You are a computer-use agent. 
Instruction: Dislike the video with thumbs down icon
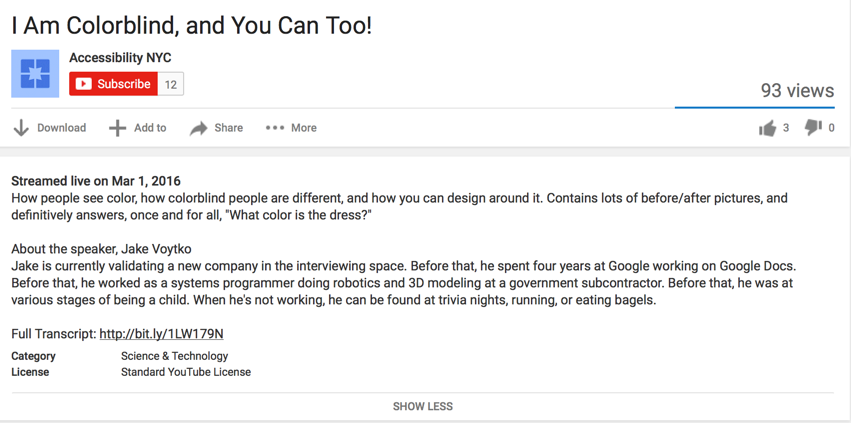(x=813, y=127)
